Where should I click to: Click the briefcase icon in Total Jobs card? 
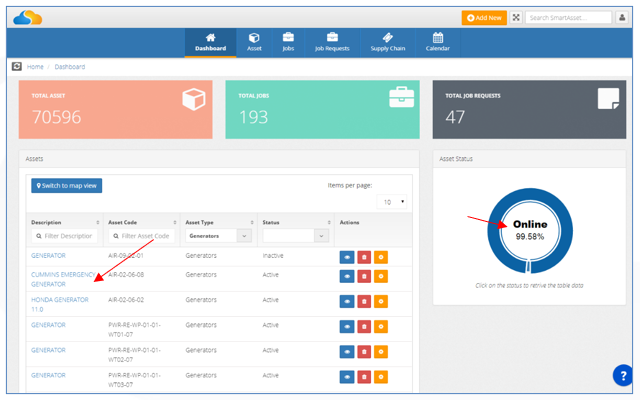[402, 97]
